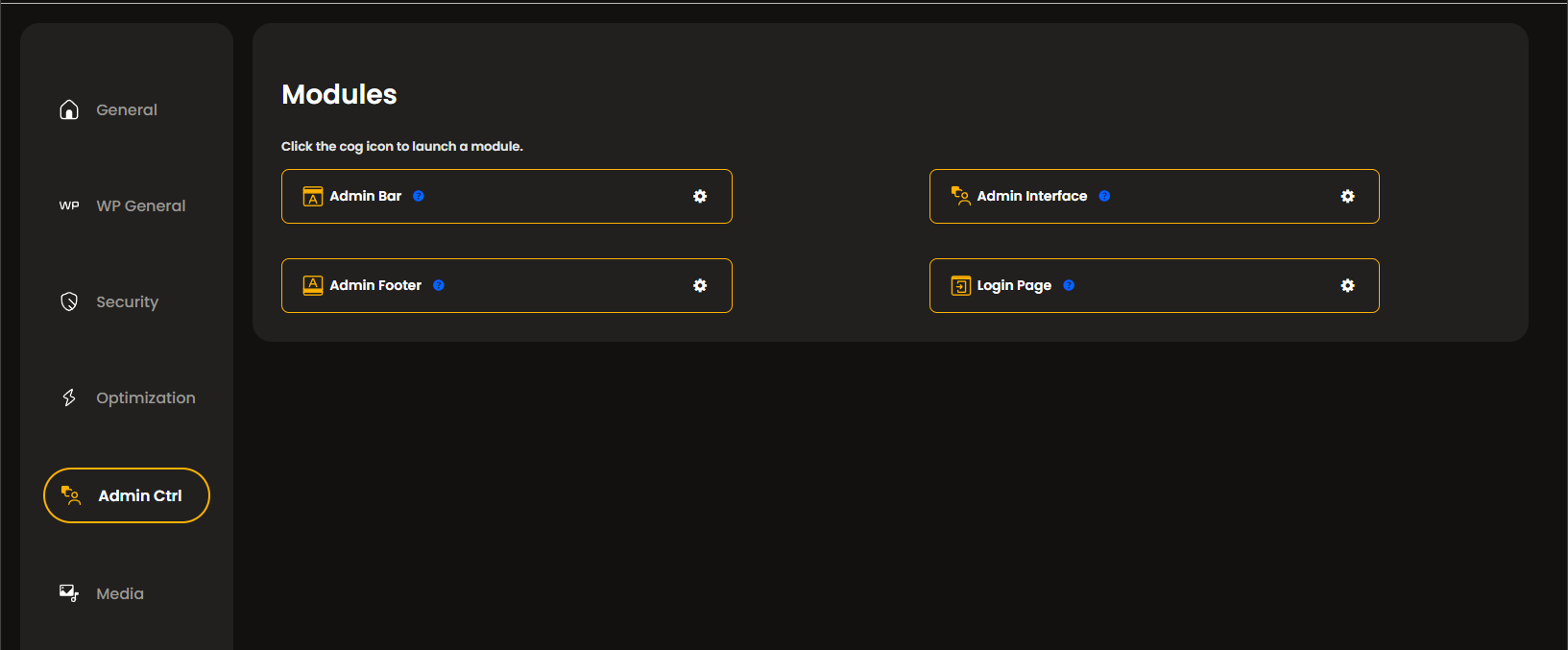The width and height of the screenshot is (1568, 650).
Task: Click the WP logo sidebar icon
Action: (x=69, y=205)
